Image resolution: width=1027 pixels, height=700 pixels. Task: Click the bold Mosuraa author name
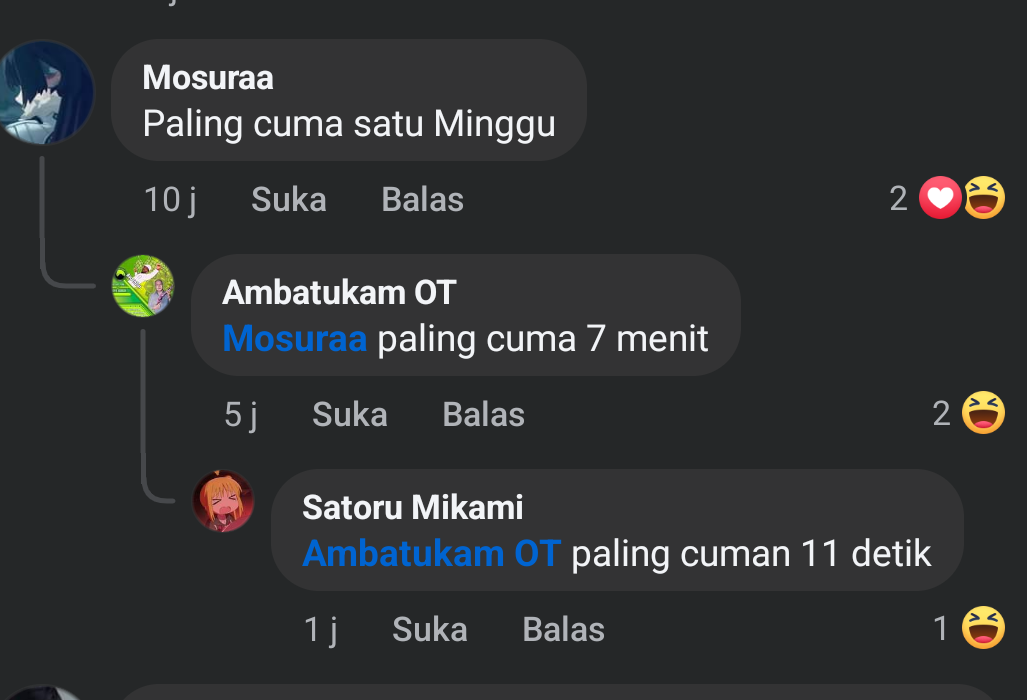pyautogui.click(x=208, y=77)
